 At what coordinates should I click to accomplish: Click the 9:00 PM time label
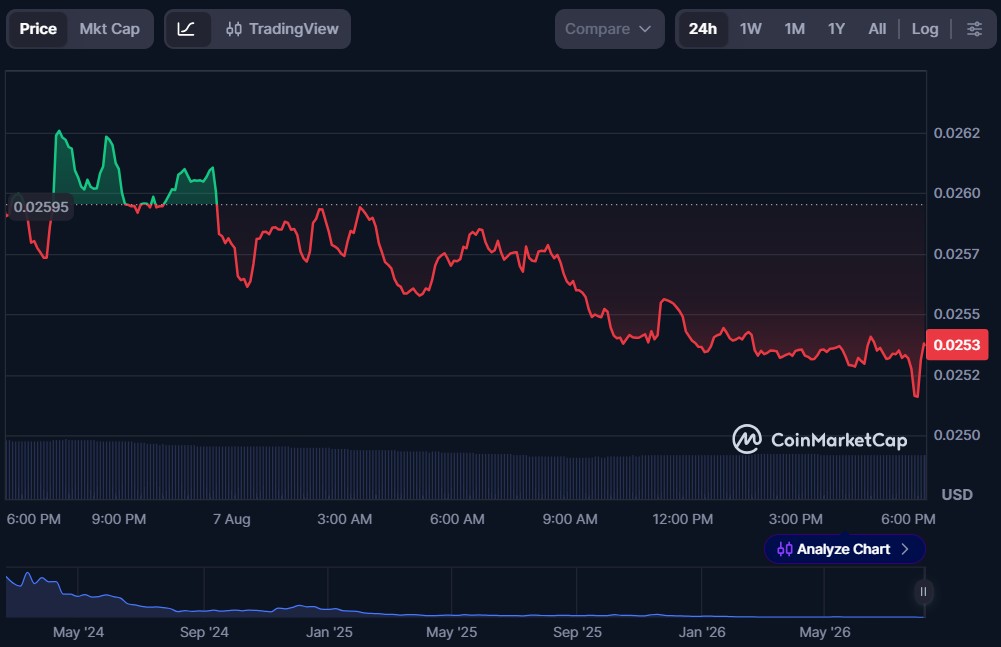point(119,519)
